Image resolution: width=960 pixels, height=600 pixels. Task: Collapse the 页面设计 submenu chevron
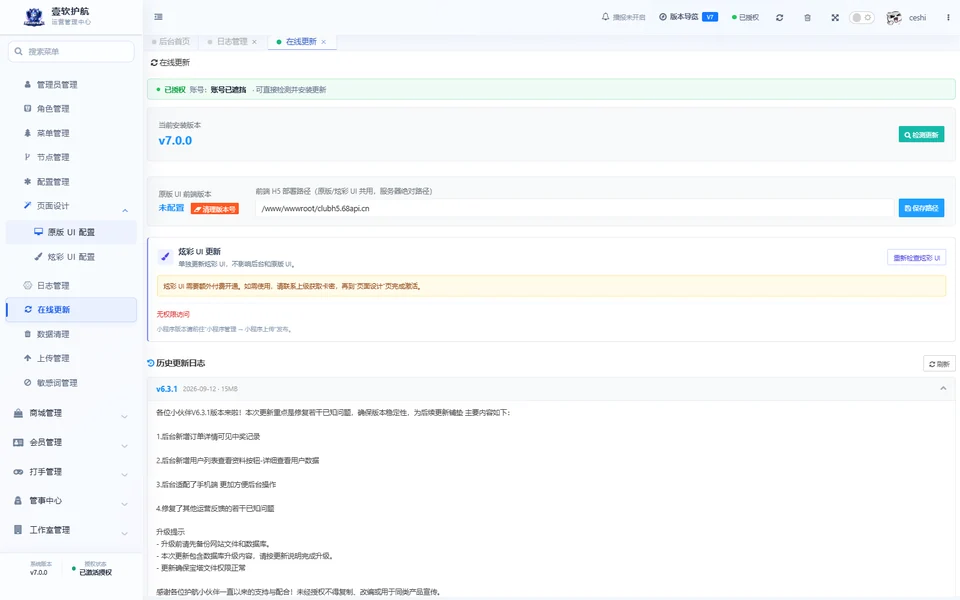click(125, 211)
